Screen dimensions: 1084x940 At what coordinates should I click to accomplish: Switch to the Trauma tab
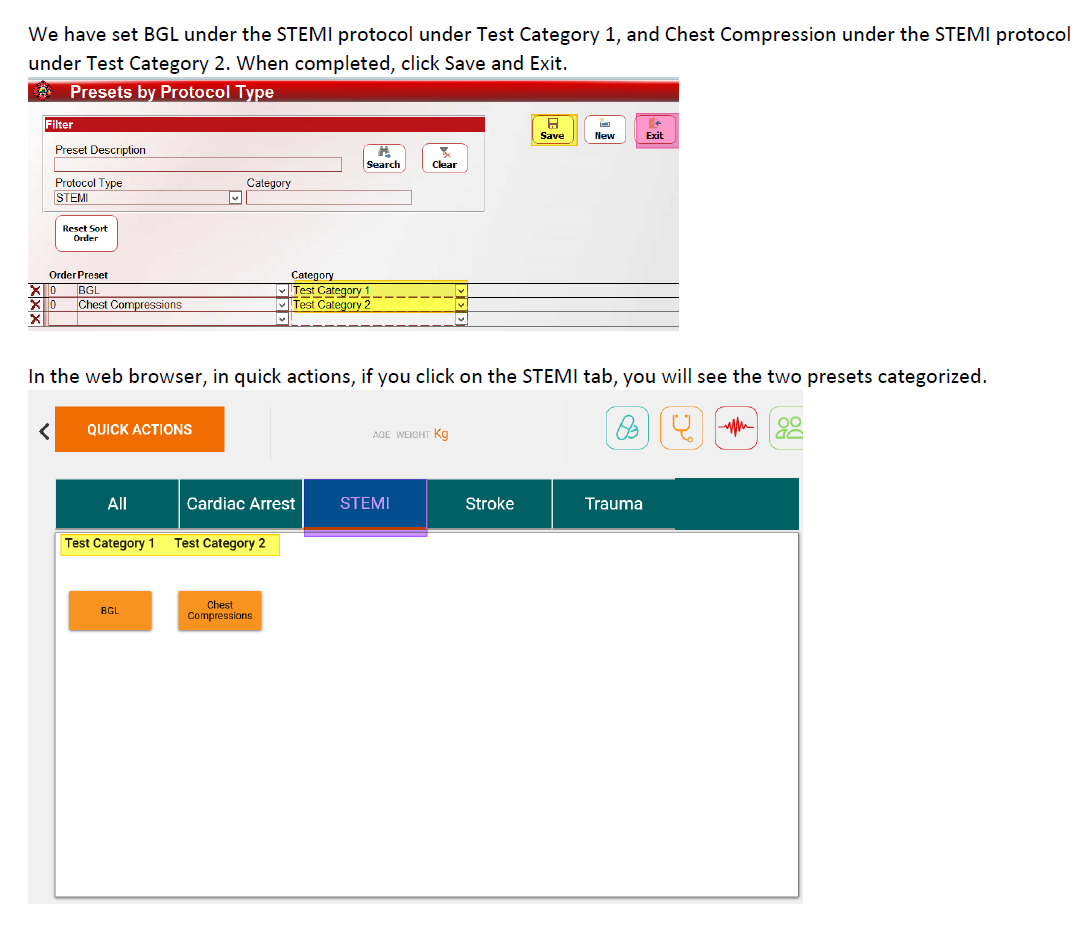point(614,504)
